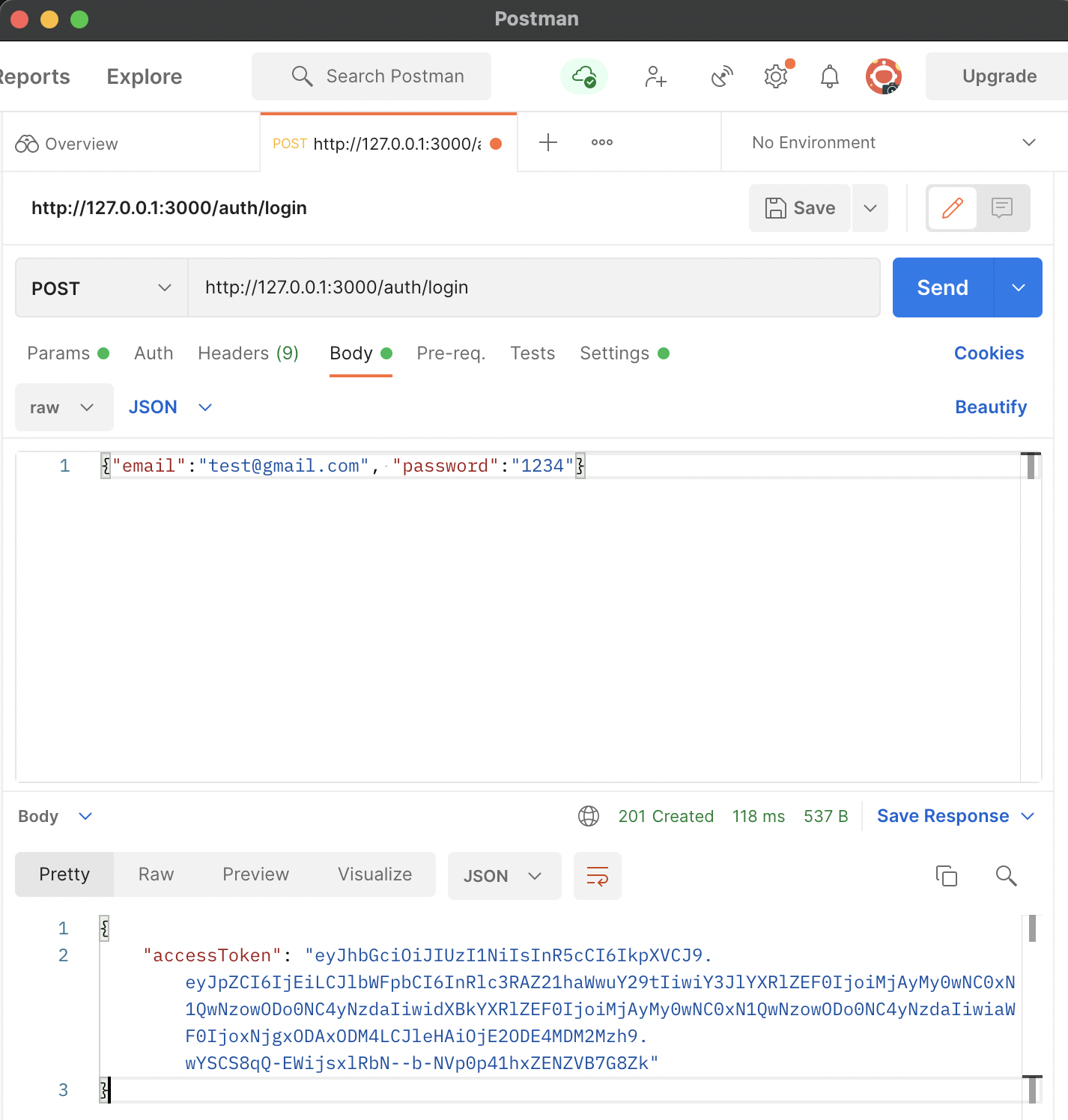Click the 201 Created status text

pos(666,816)
